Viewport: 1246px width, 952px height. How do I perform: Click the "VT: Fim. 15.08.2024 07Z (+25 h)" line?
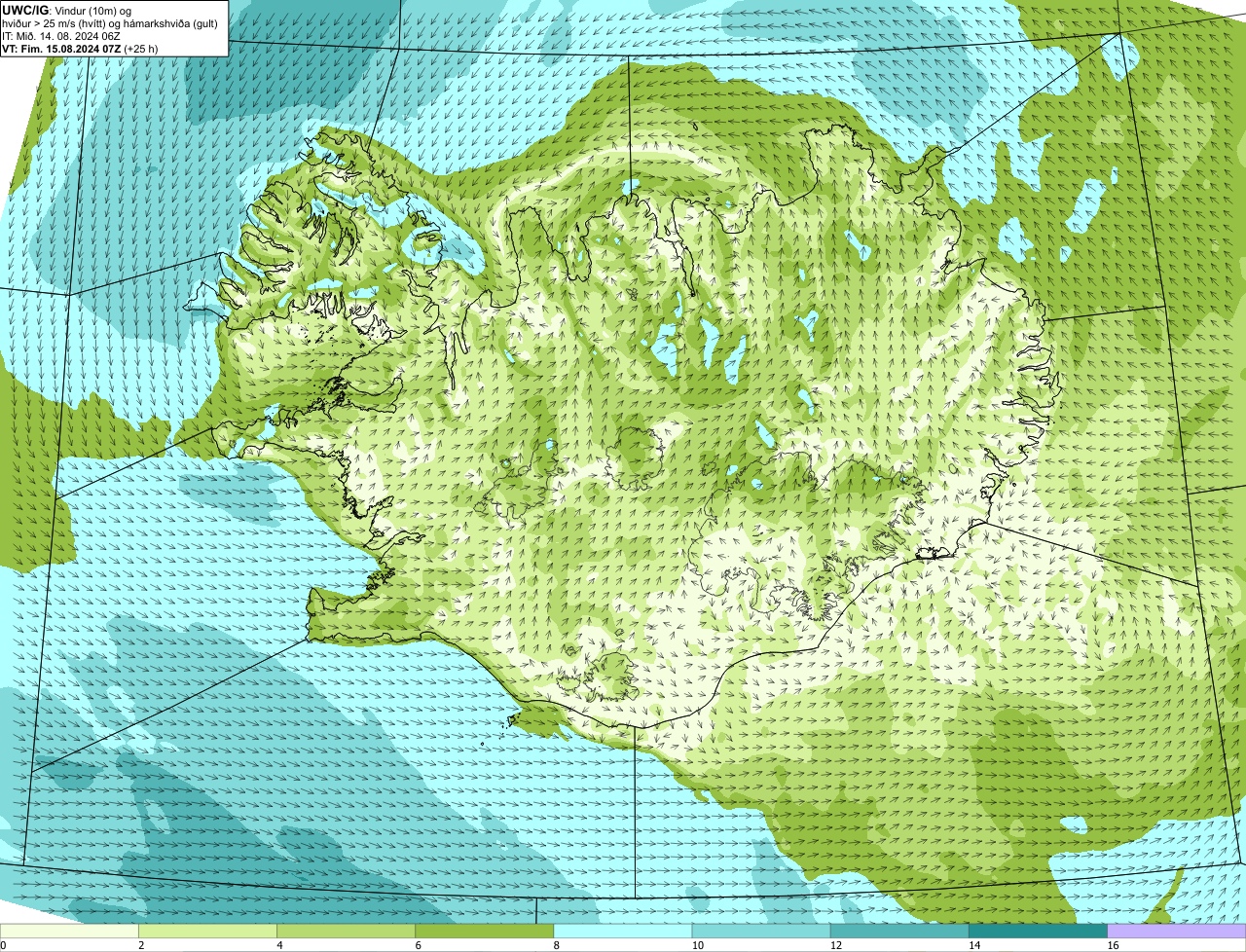(80, 48)
